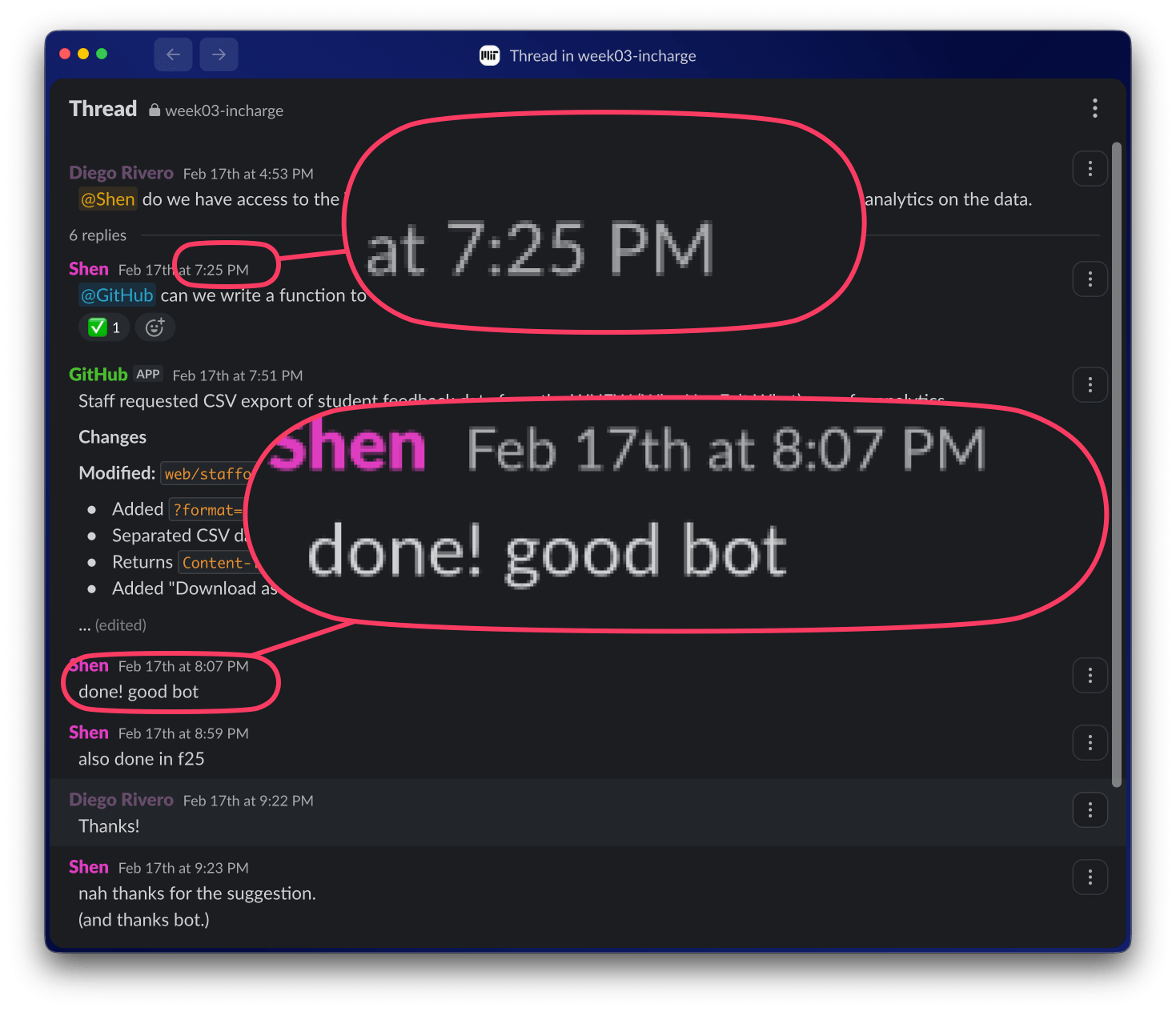
Task: Click the add reaction smiley icon
Action: 155,327
